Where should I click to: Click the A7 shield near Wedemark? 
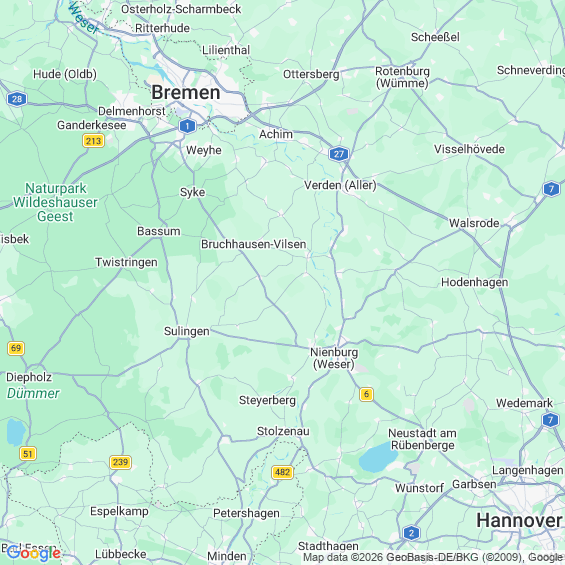point(550,420)
